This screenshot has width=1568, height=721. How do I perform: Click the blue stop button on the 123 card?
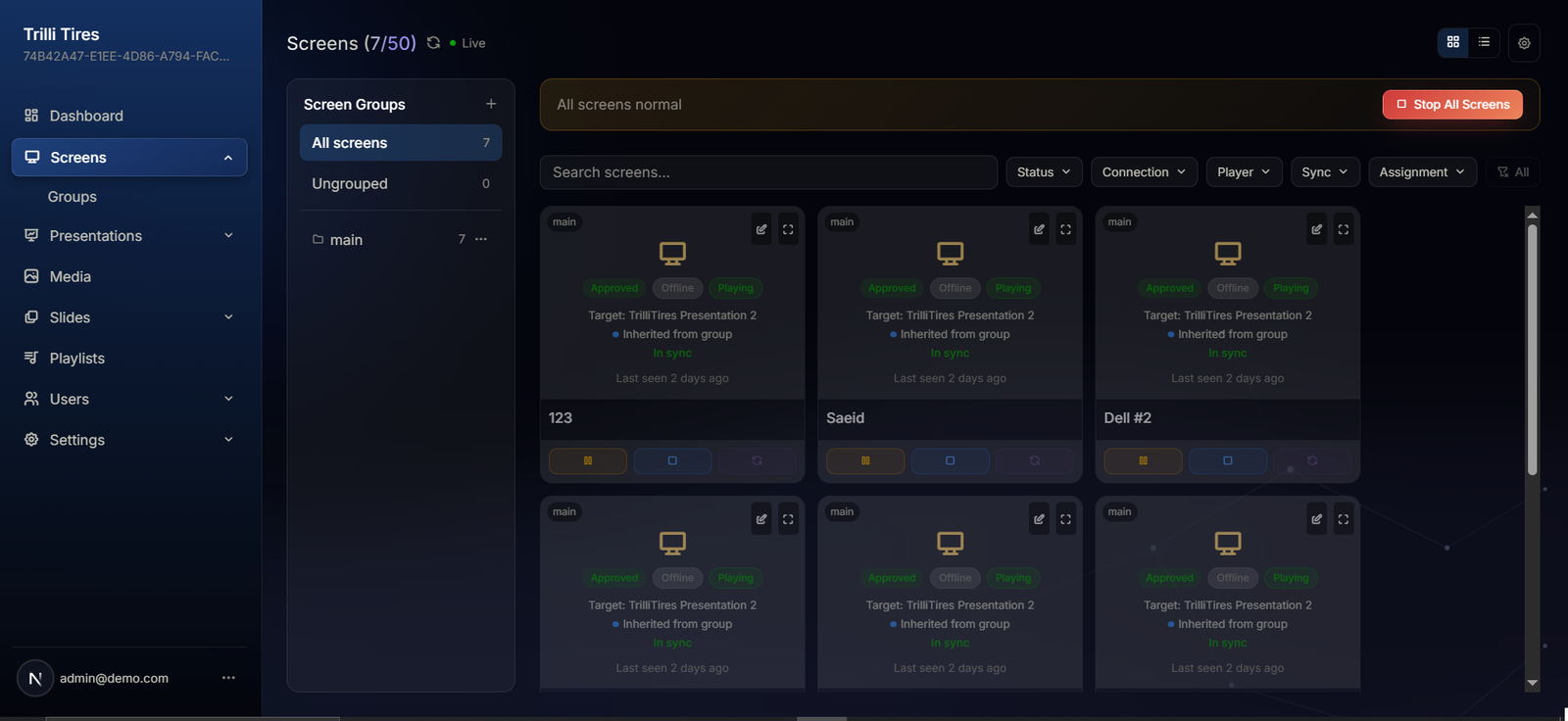coord(672,460)
